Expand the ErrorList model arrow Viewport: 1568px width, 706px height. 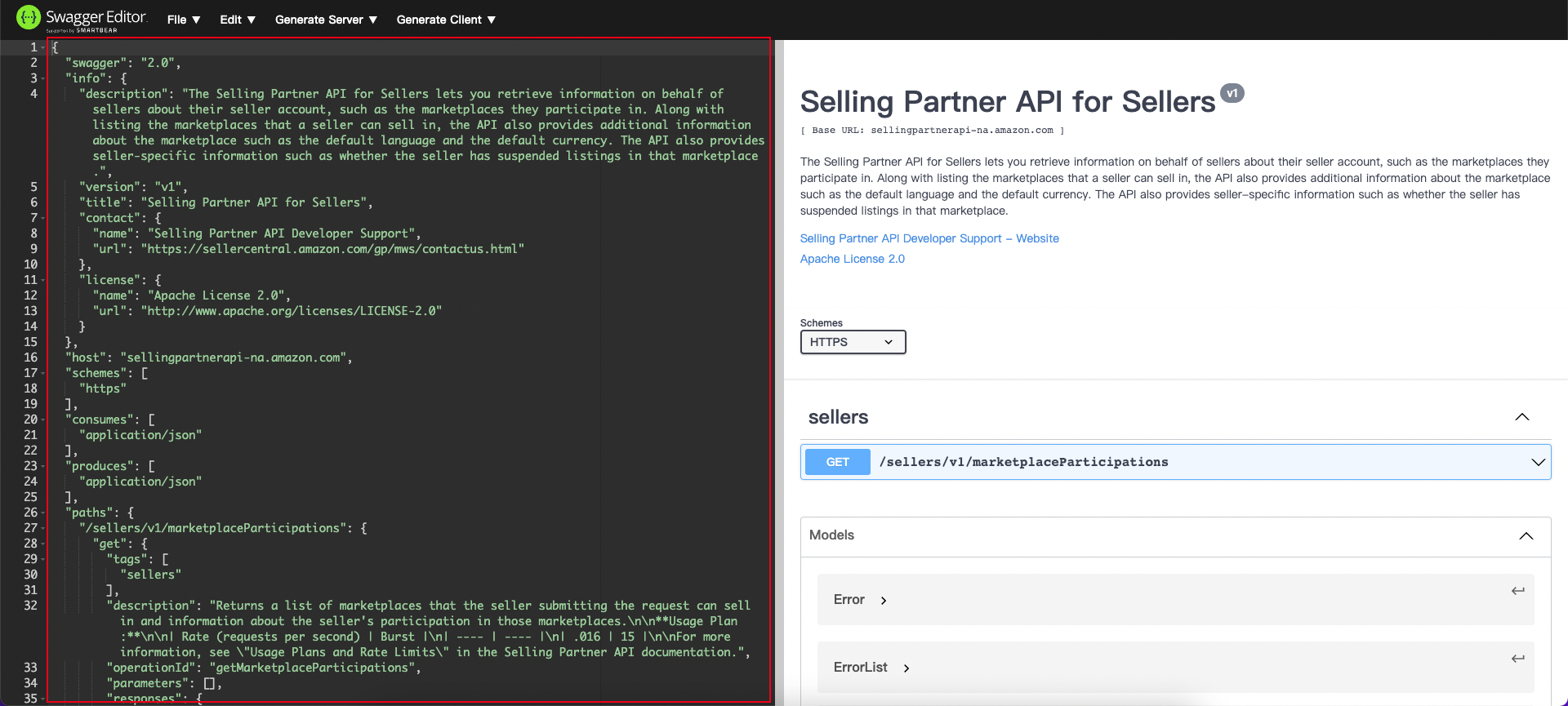[x=906, y=668]
